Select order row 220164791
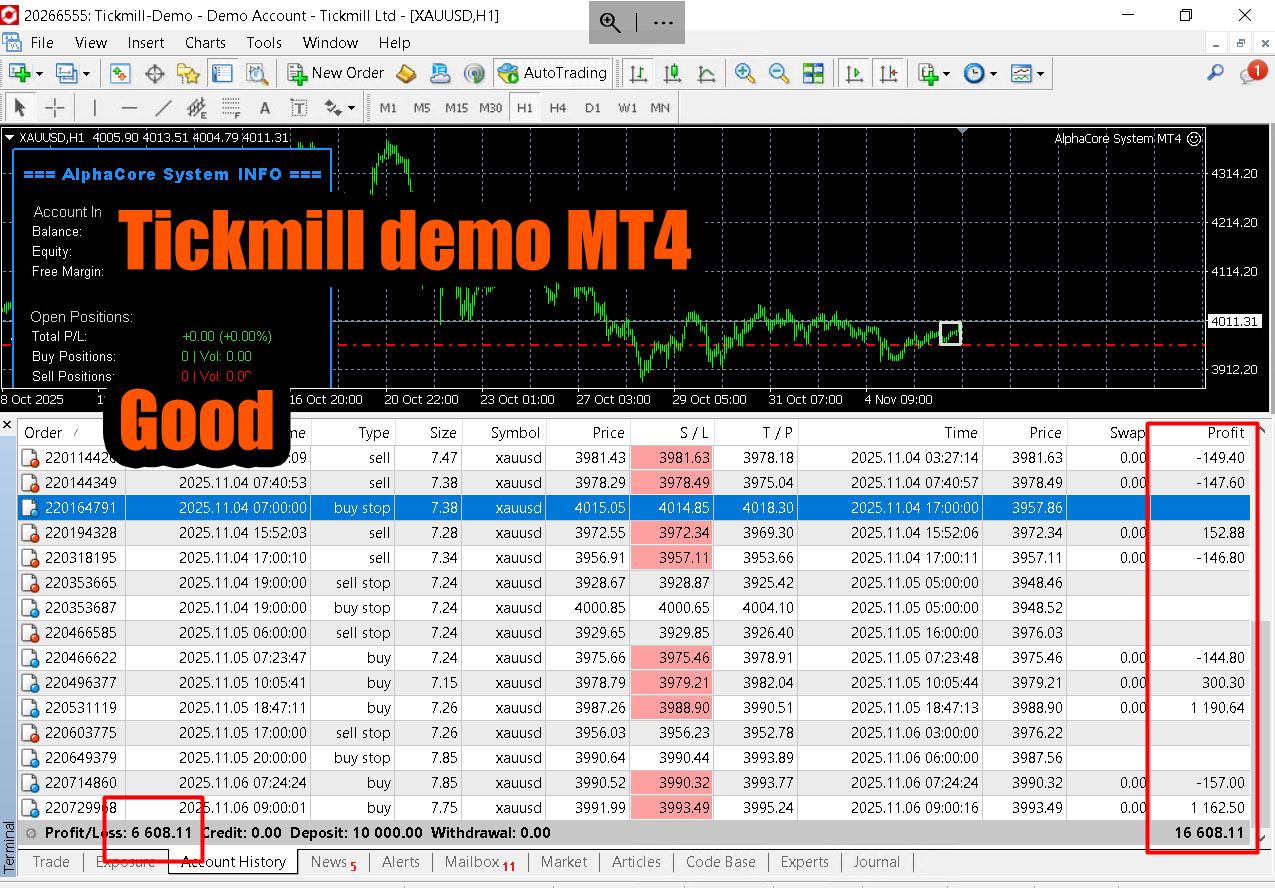Screen dimensions: 1275x888 pyautogui.click(x=634, y=508)
